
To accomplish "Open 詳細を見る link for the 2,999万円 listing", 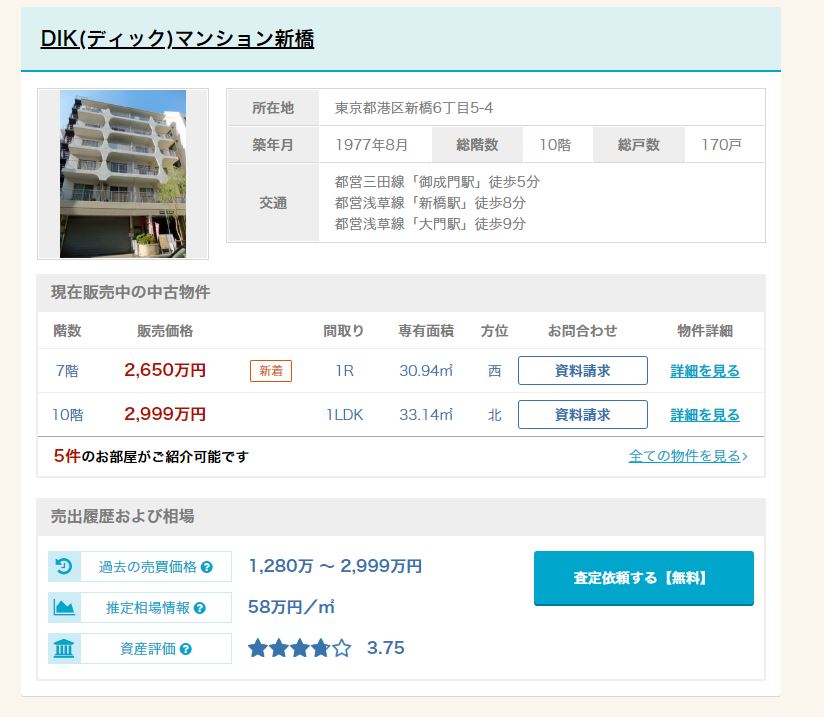I will (x=705, y=415).
